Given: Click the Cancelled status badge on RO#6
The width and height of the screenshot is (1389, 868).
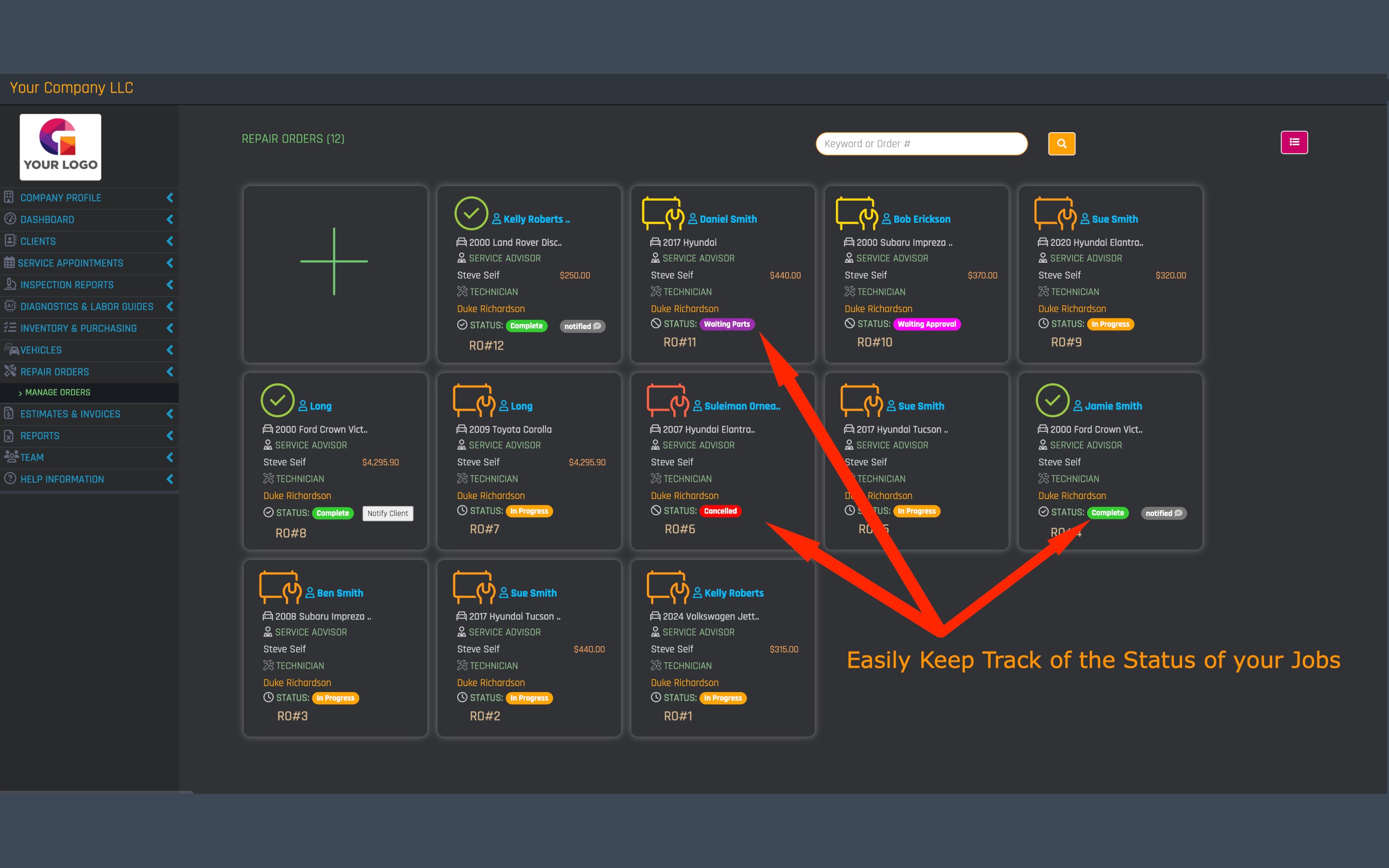Looking at the screenshot, I should (720, 511).
